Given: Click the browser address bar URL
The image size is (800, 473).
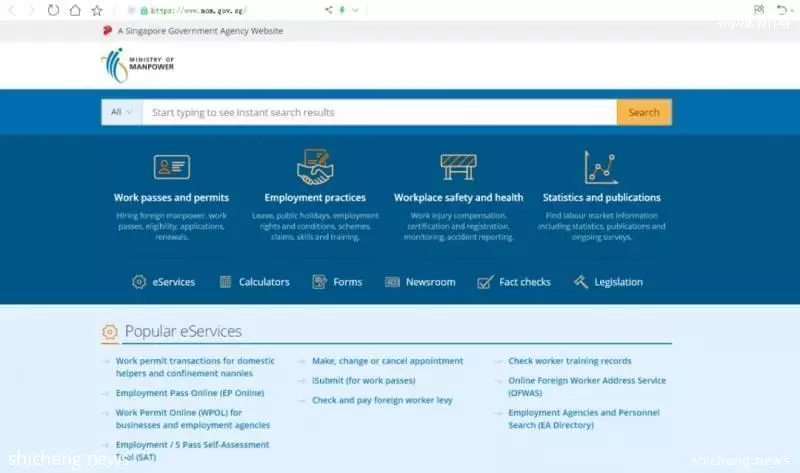Looking at the screenshot, I should pos(199,10).
